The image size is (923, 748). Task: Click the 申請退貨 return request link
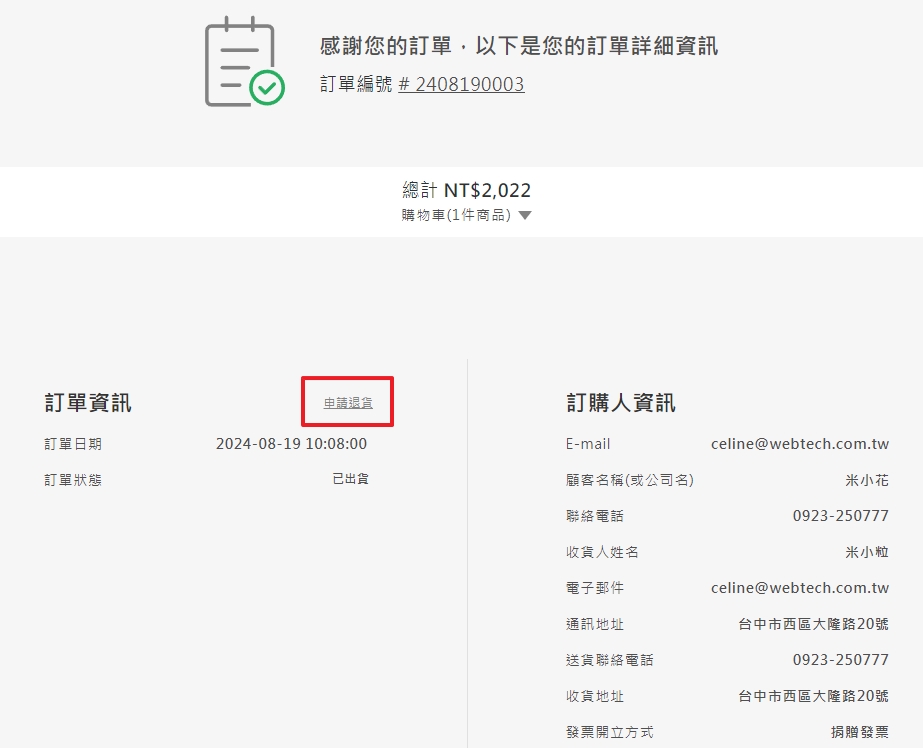pyautogui.click(x=348, y=402)
